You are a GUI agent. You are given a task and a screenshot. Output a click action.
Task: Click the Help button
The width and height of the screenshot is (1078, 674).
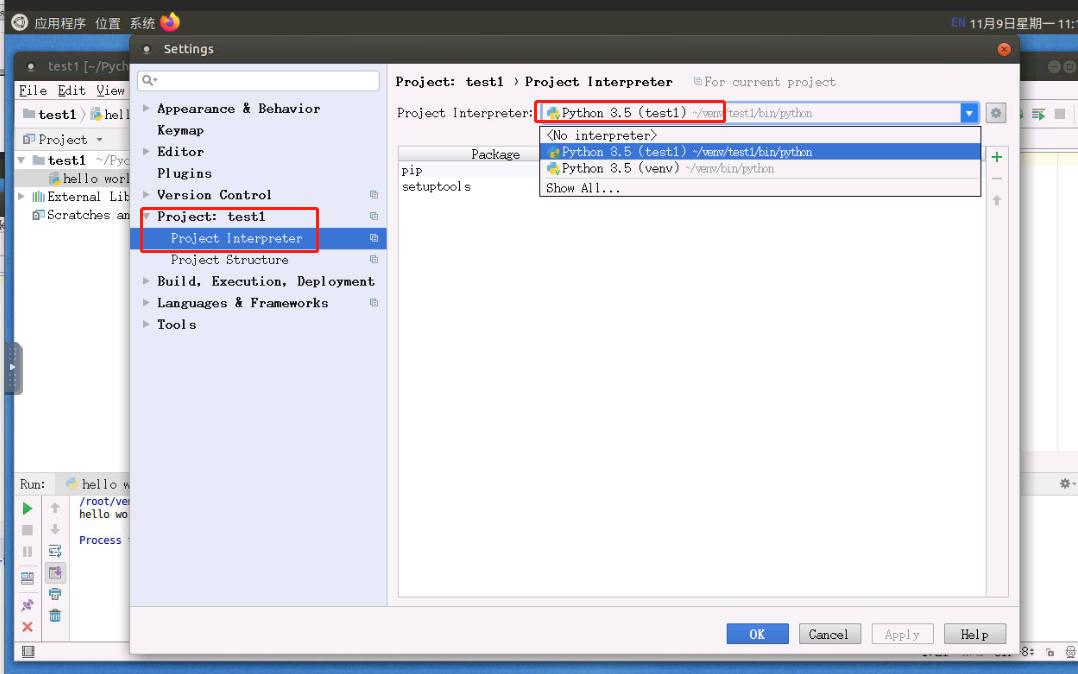[974, 634]
